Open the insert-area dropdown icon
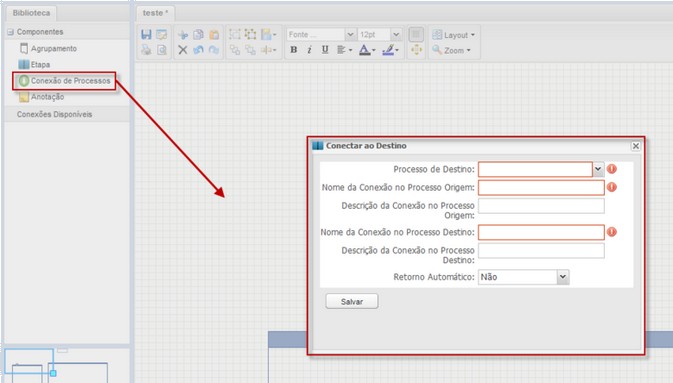Image resolution: width=673 pixels, height=383 pixels. (269, 34)
